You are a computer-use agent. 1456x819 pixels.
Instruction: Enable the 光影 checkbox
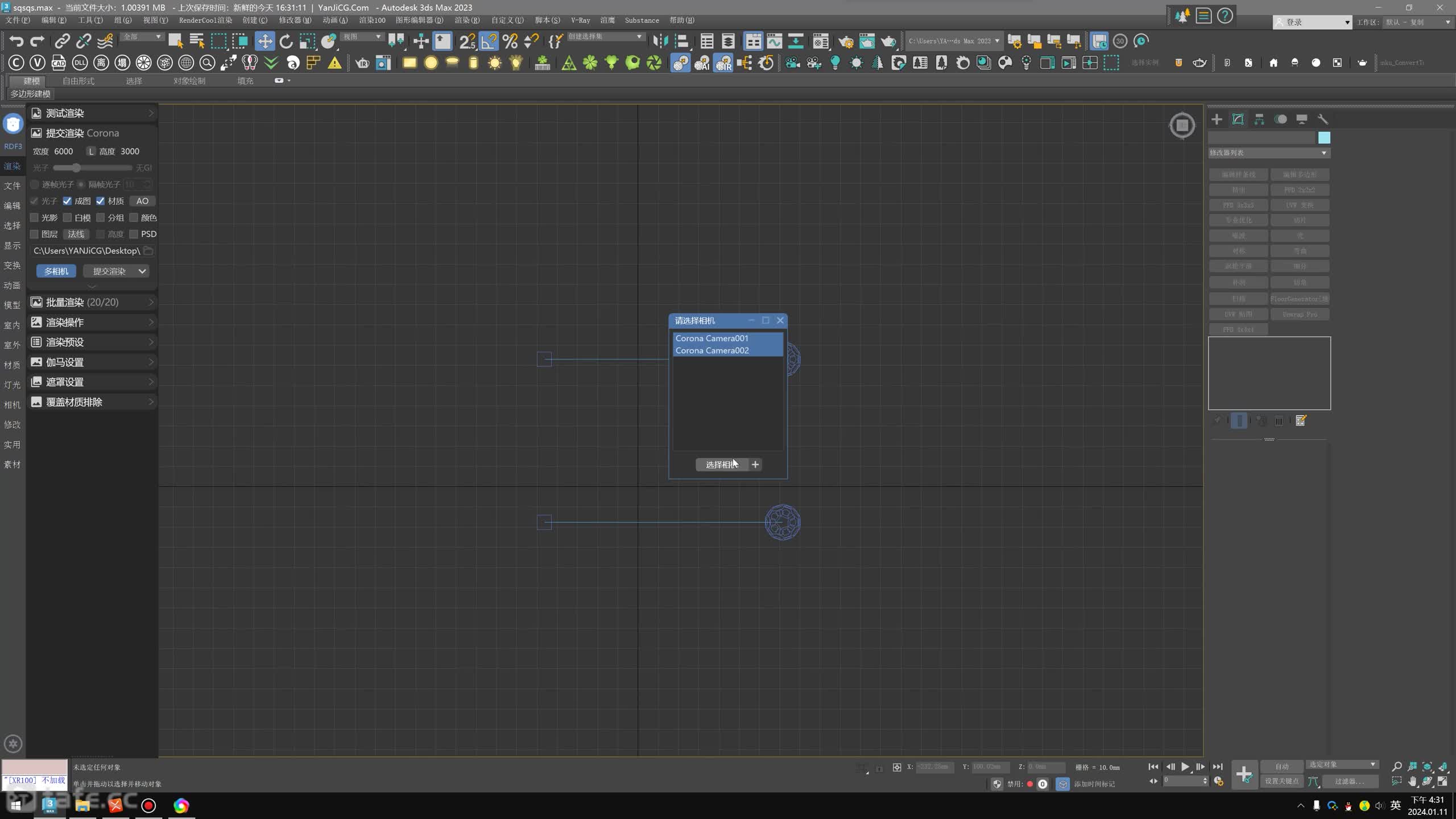coord(34,217)
